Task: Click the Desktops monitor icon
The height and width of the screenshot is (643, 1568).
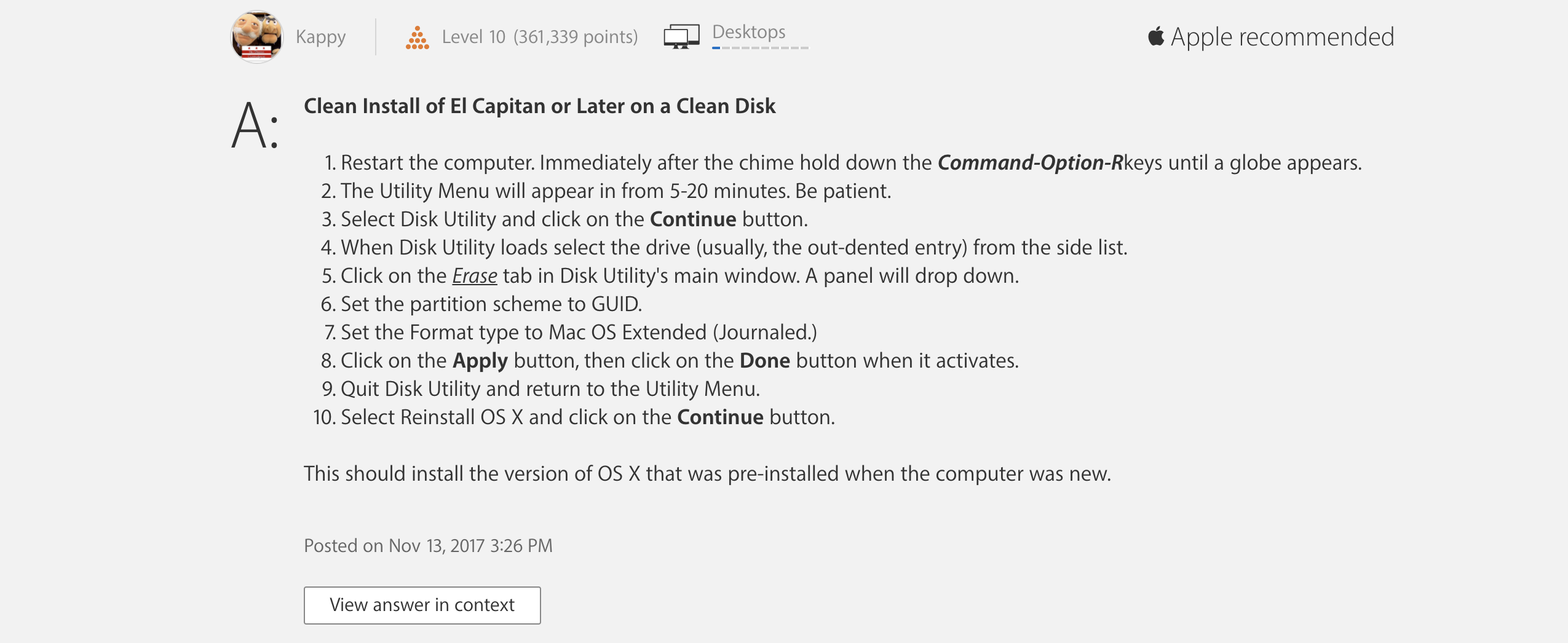Action: tap(681, 36)
